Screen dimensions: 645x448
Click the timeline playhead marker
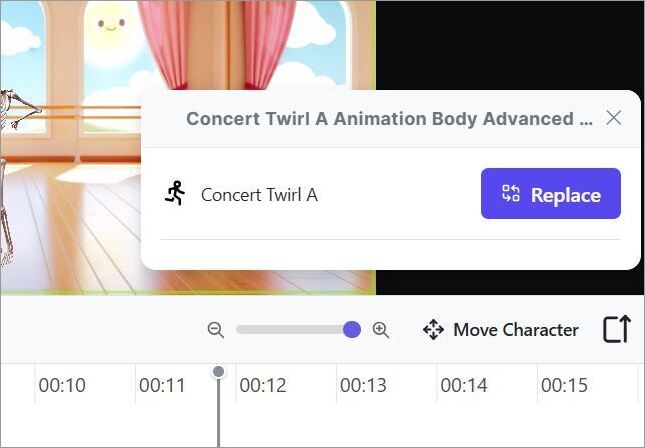(x=218, y=371)
